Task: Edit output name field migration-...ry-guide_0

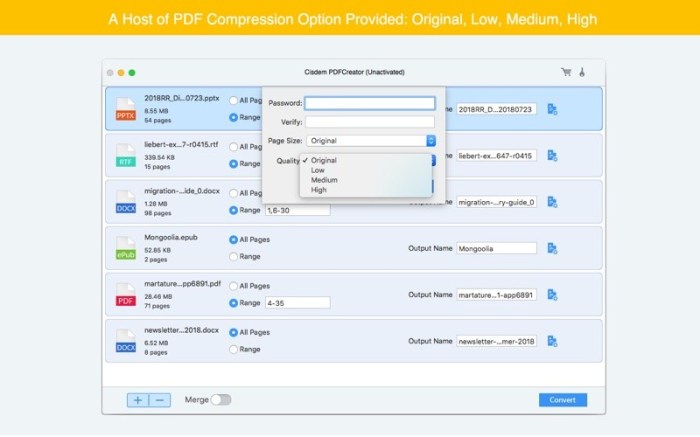Action: [x=496, y=202]
